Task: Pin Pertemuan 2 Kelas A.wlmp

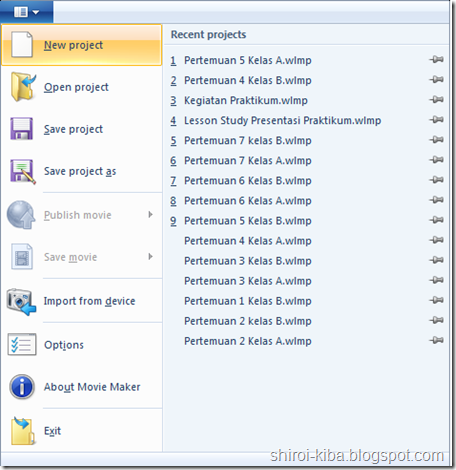Action: point(436,340)
